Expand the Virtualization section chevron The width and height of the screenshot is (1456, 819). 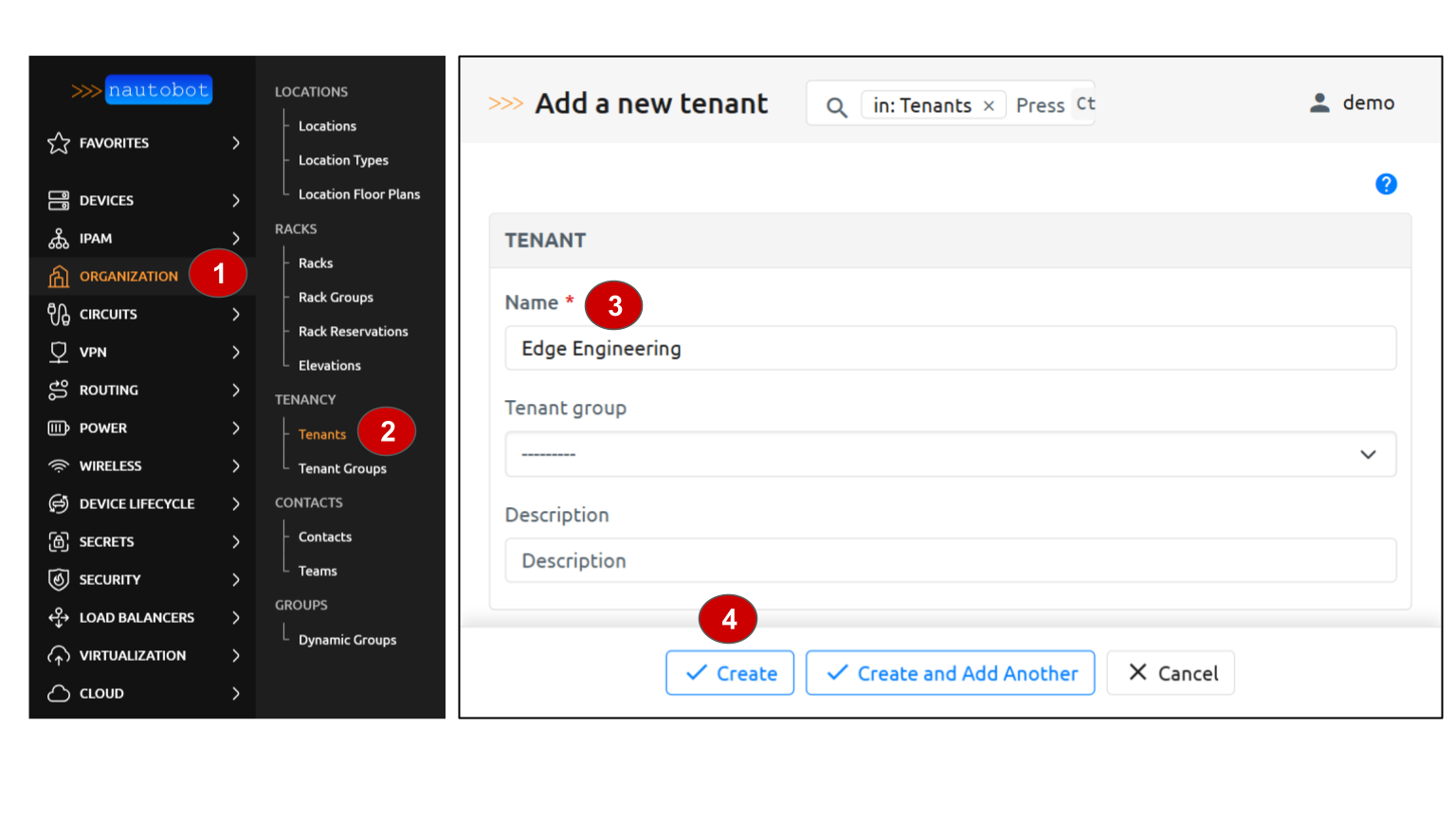(x=236, y=655)
